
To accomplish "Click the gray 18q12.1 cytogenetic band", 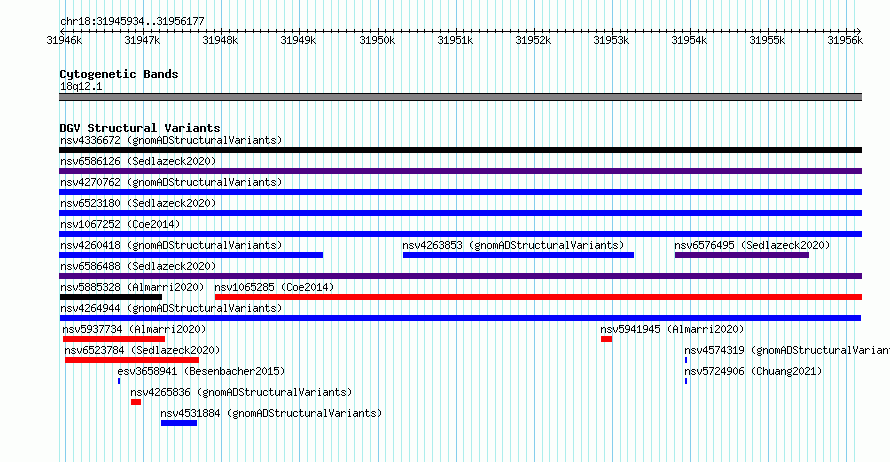I will [x=460, y=97].
